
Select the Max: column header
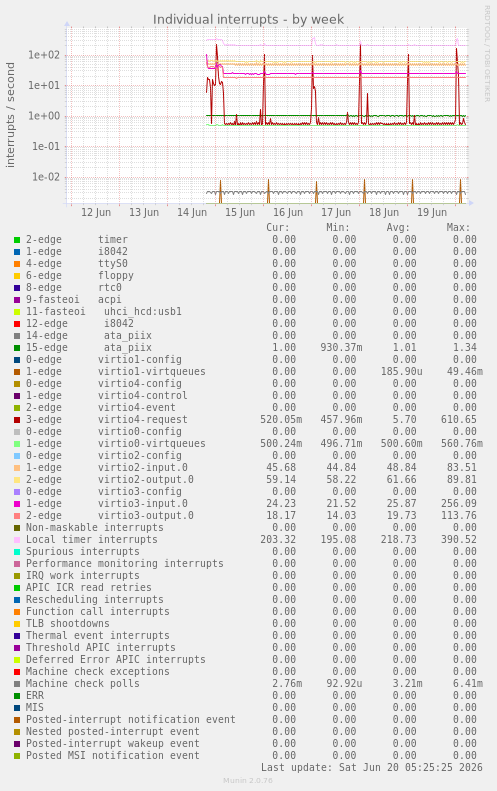pos(458,228)
